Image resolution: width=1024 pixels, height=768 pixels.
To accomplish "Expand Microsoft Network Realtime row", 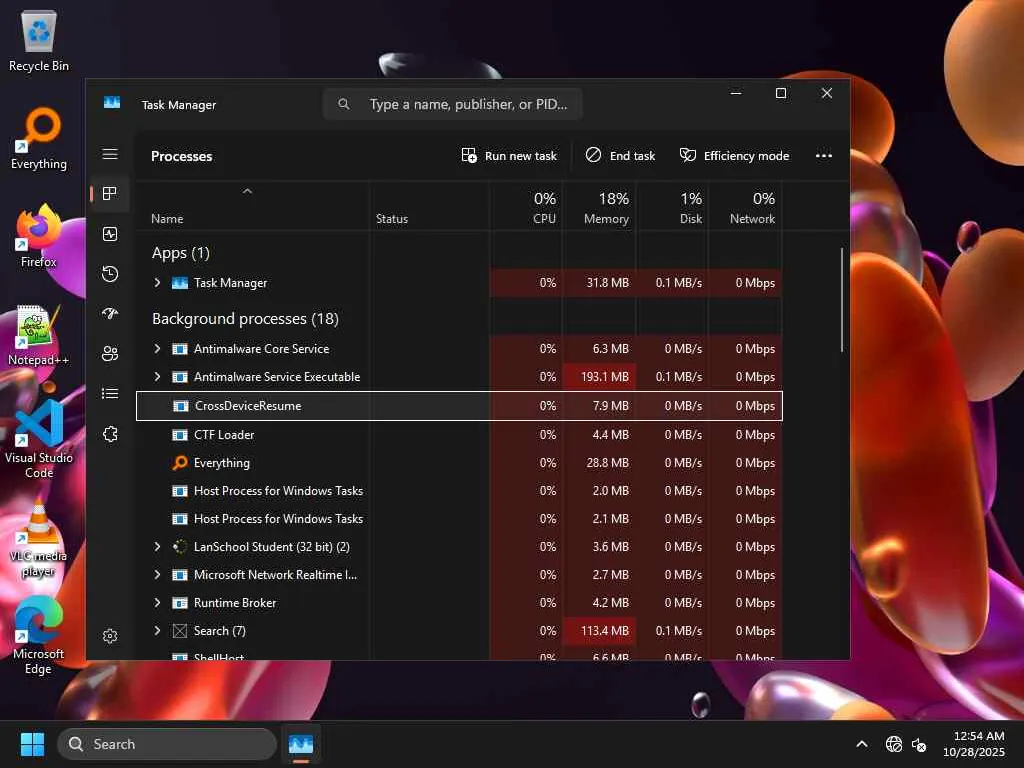I will pos(157,574).
